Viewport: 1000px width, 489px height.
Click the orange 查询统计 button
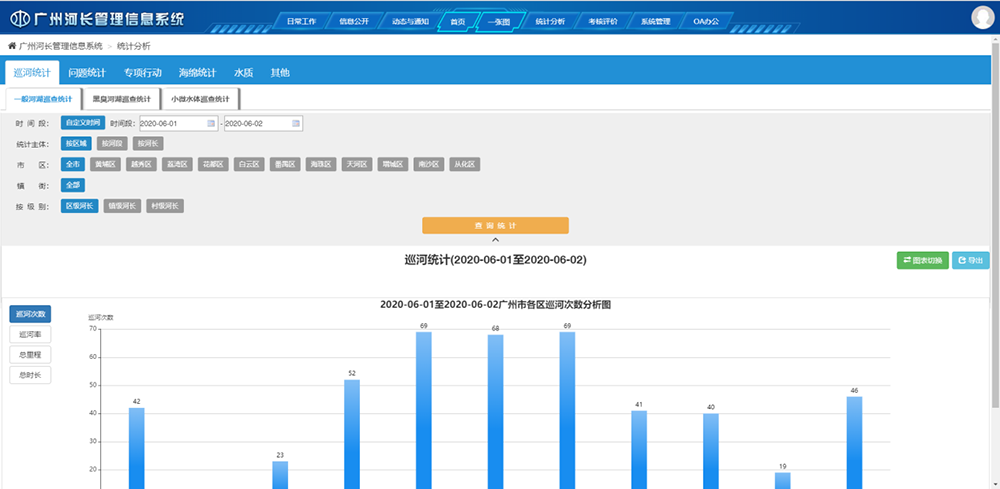pyautogui.click(x=495, y=225)
